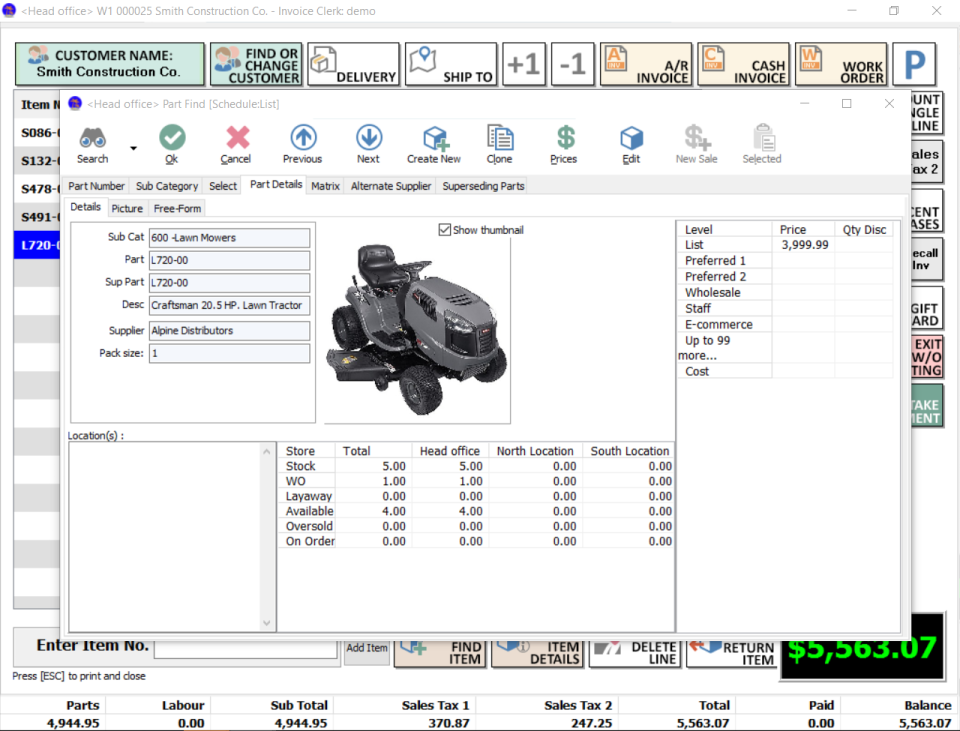Image resolution: width=960 pixels, height=731 pixels.
Task: Click the Desc field
Action: click(229, 306)
